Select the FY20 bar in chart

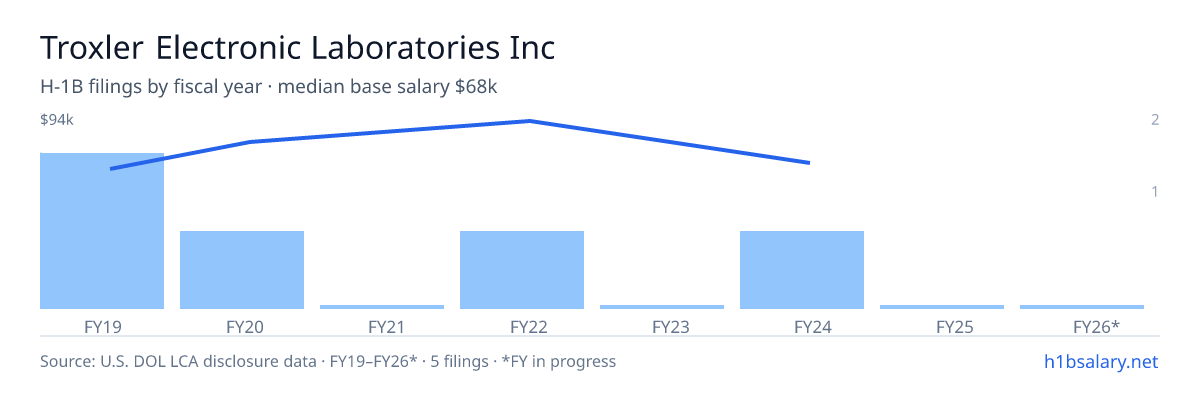[x=242, y=270]
